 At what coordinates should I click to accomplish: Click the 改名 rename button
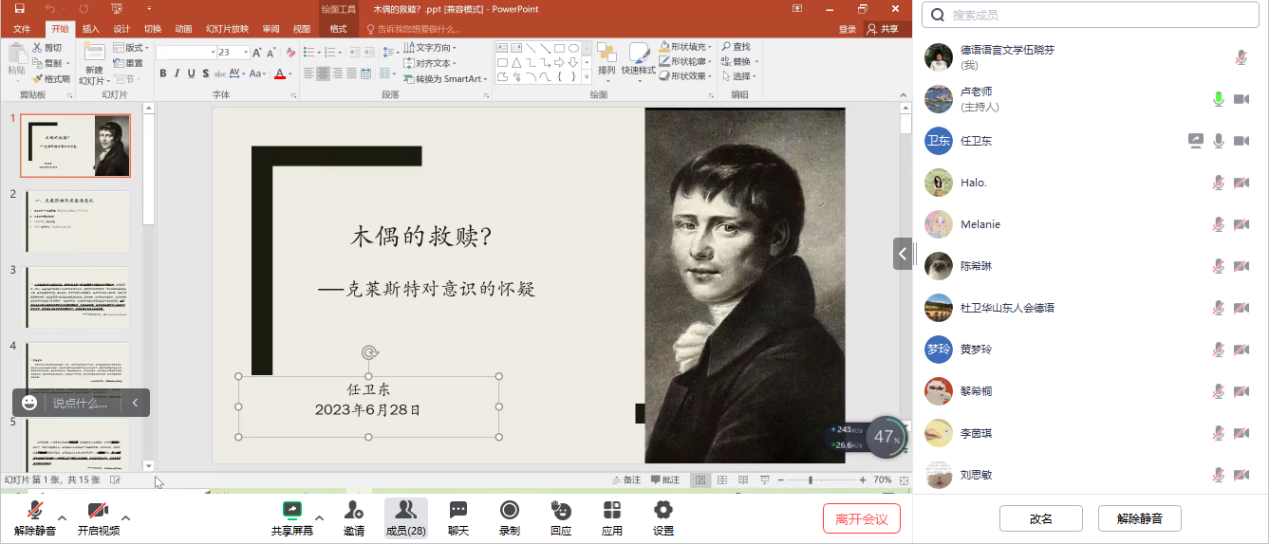click(x=1040, y=519)
